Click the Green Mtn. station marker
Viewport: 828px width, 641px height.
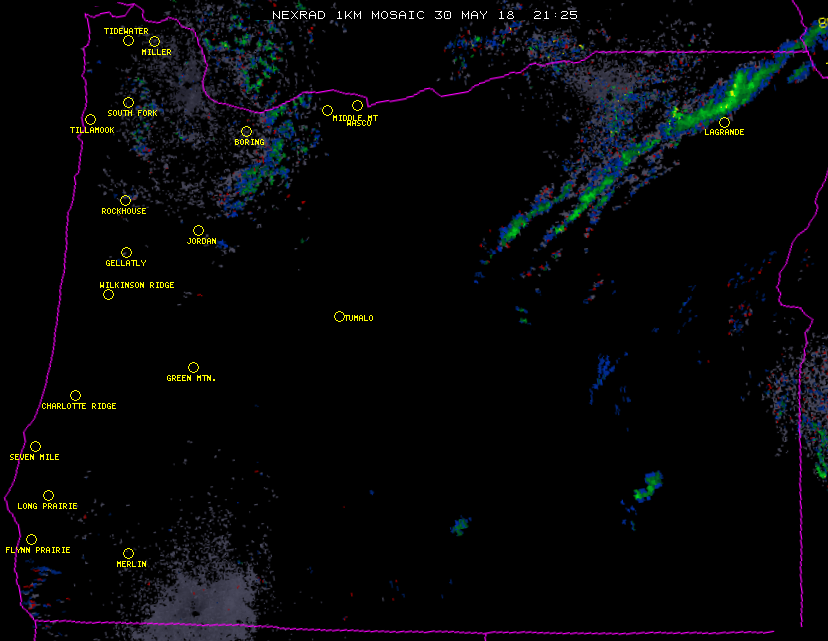193,367
